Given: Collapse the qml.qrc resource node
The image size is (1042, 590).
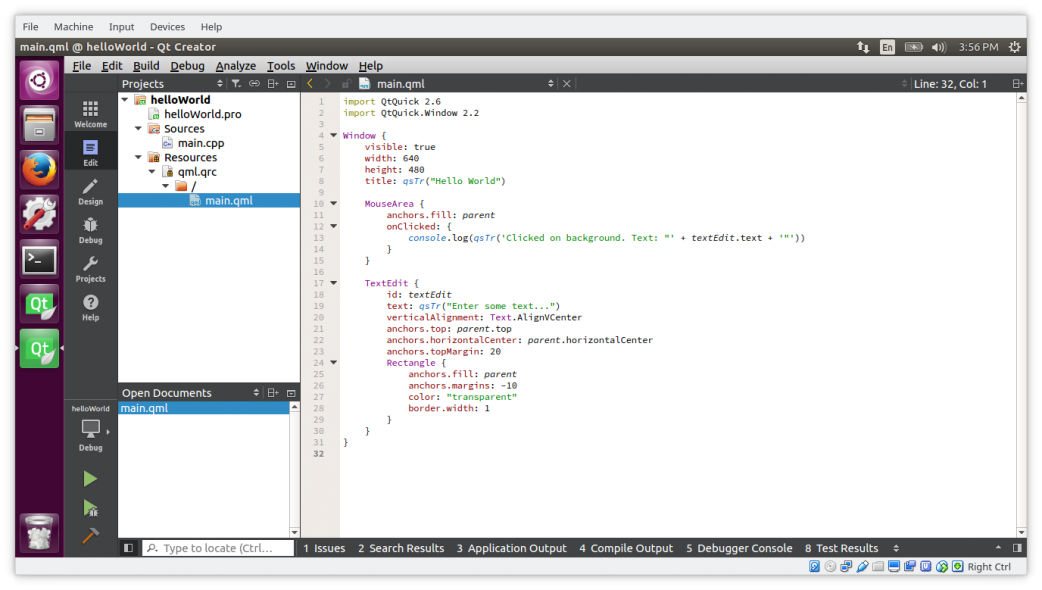Looking at the screenshot, I should tap(152, 172).
